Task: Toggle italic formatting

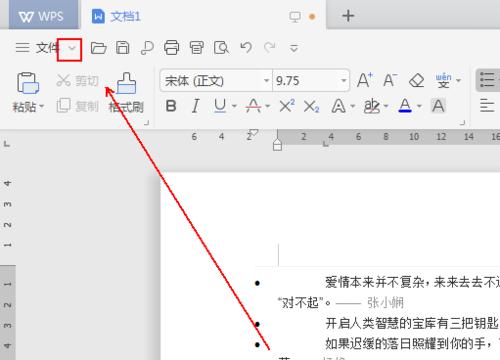Action: [195, 106]
